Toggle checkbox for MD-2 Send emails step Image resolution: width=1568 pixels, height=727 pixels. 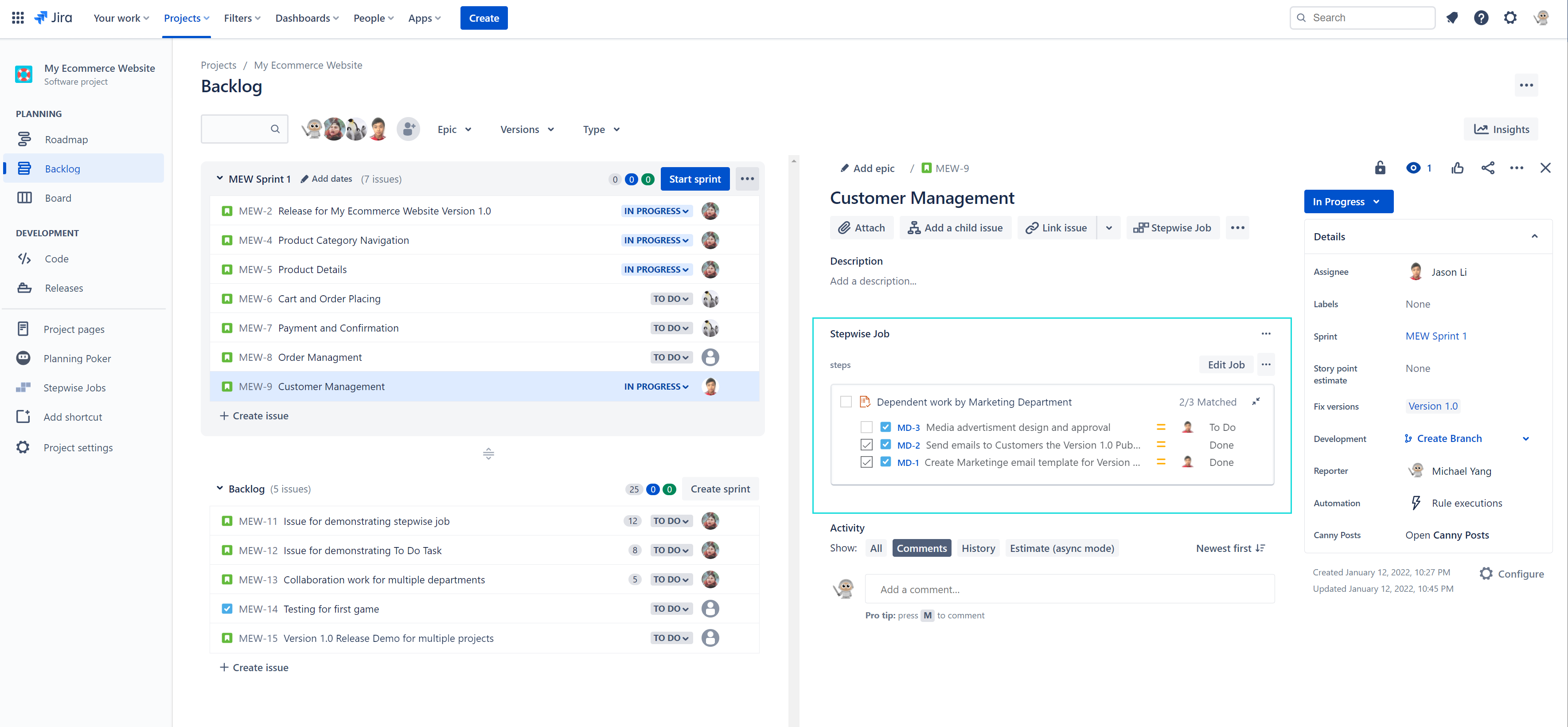point(865,445)
